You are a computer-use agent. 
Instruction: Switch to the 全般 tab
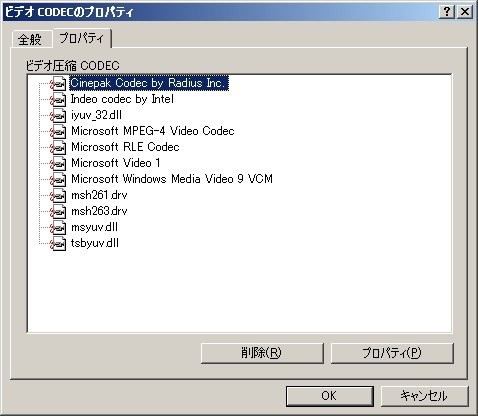(x=30, y=39)
